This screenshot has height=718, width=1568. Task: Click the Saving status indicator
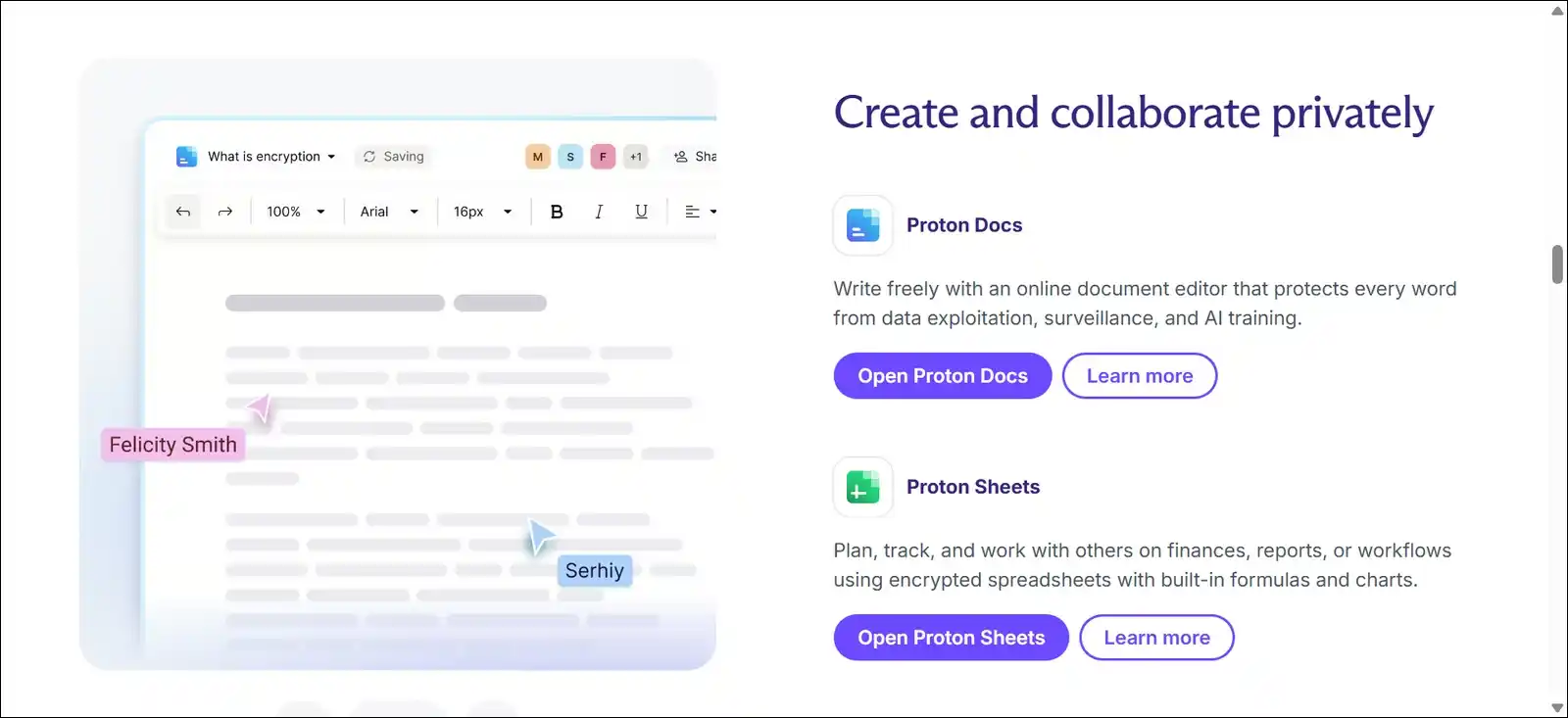[394, 157]
